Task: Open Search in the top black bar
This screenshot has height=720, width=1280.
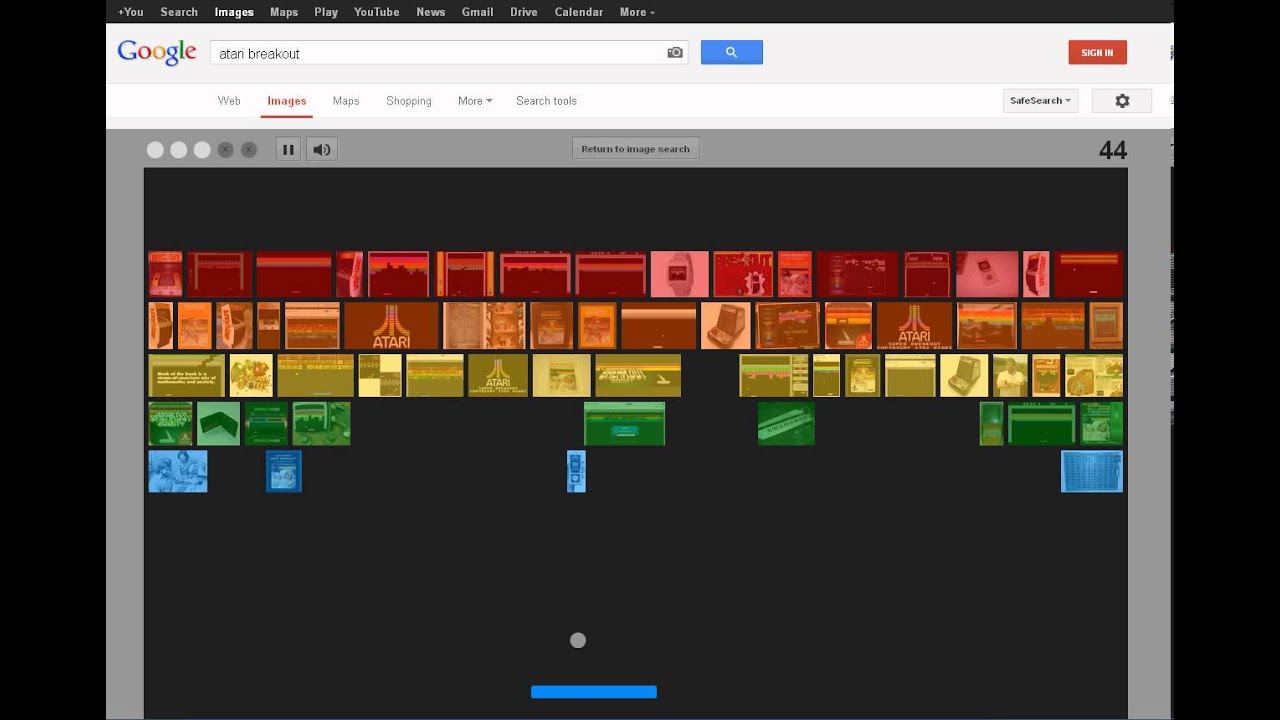Action: click(x=179, y=12)
